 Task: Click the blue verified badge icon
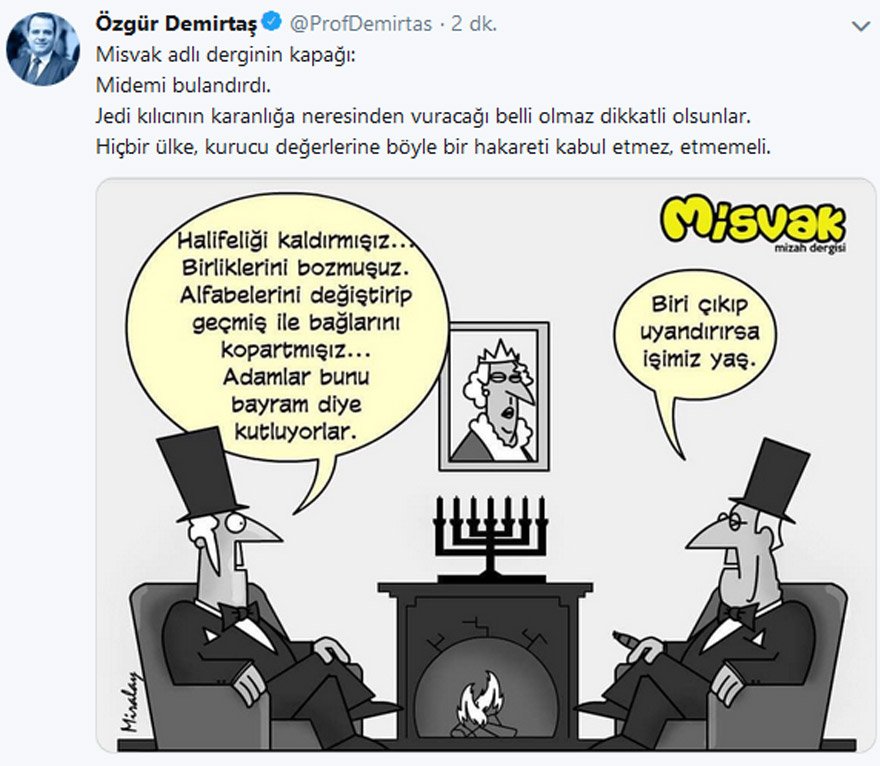(273, 23)
